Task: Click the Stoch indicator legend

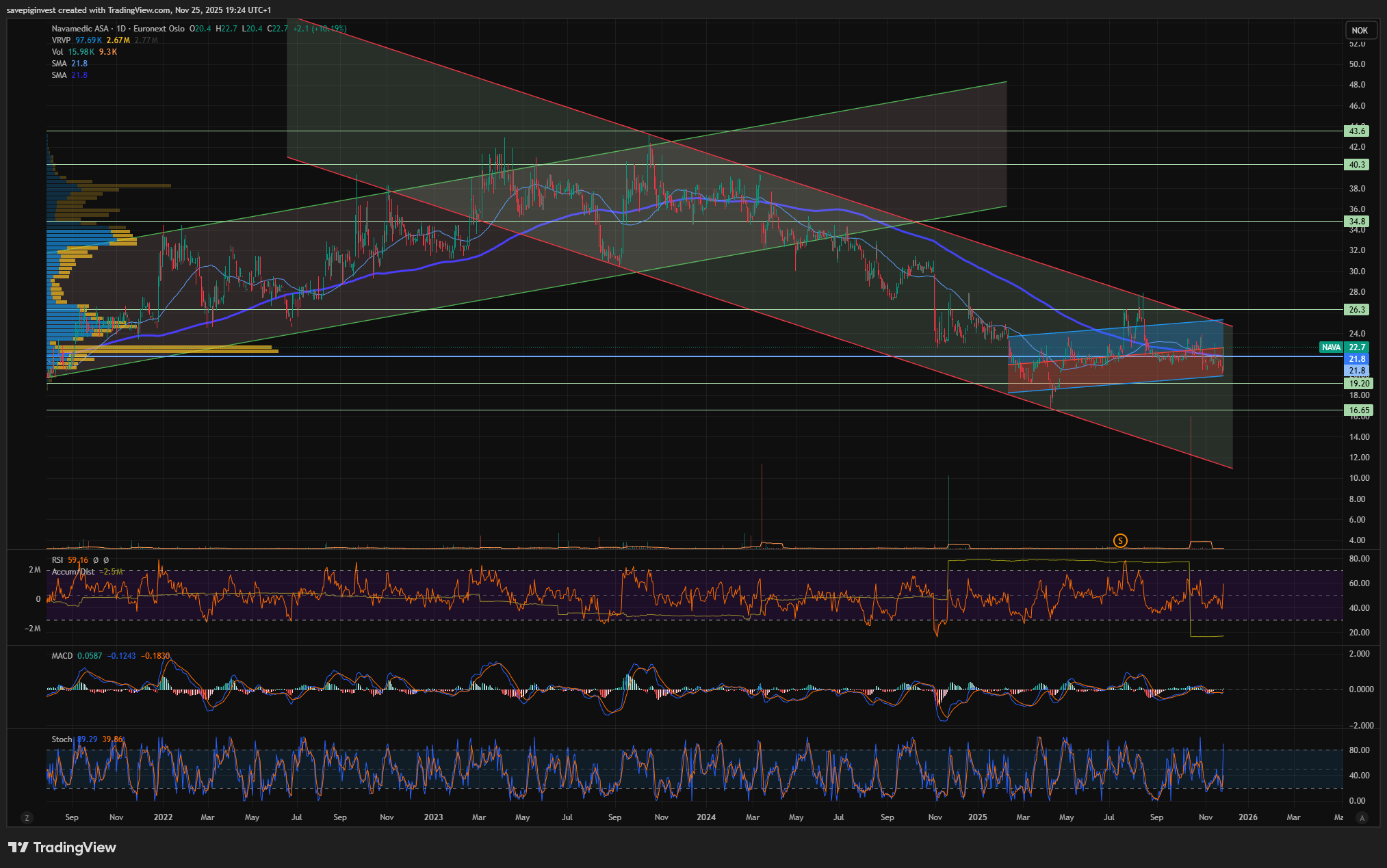Action: [62, 739]
